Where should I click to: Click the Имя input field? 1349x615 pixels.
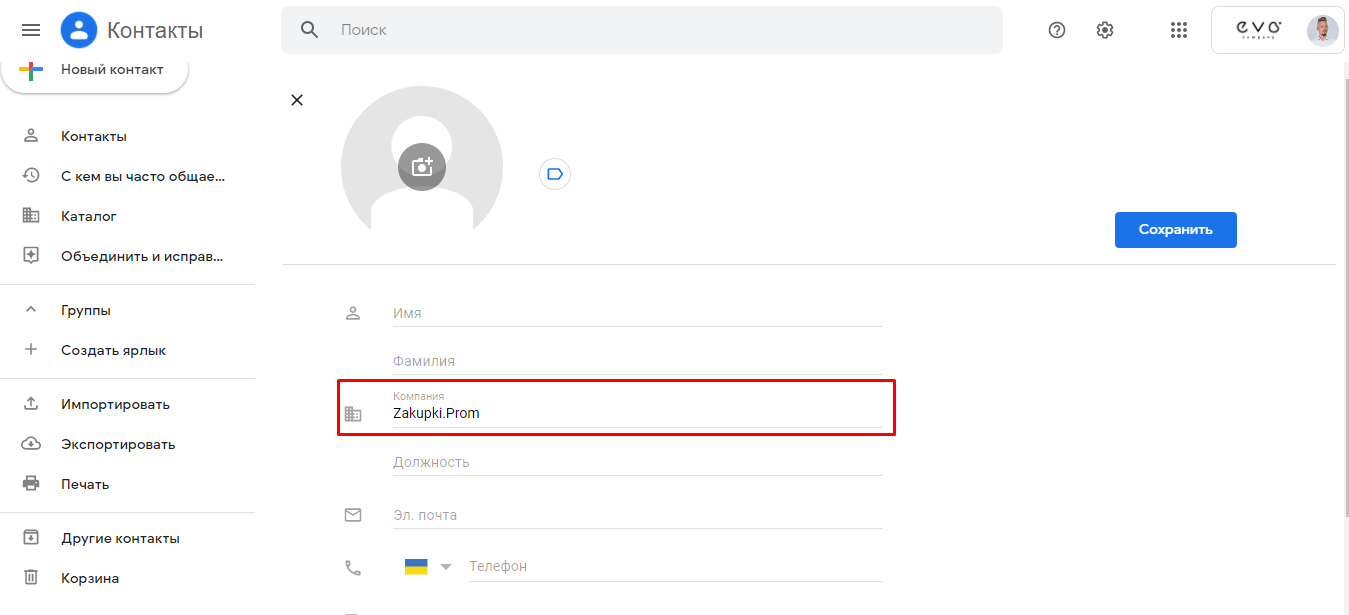637,313
